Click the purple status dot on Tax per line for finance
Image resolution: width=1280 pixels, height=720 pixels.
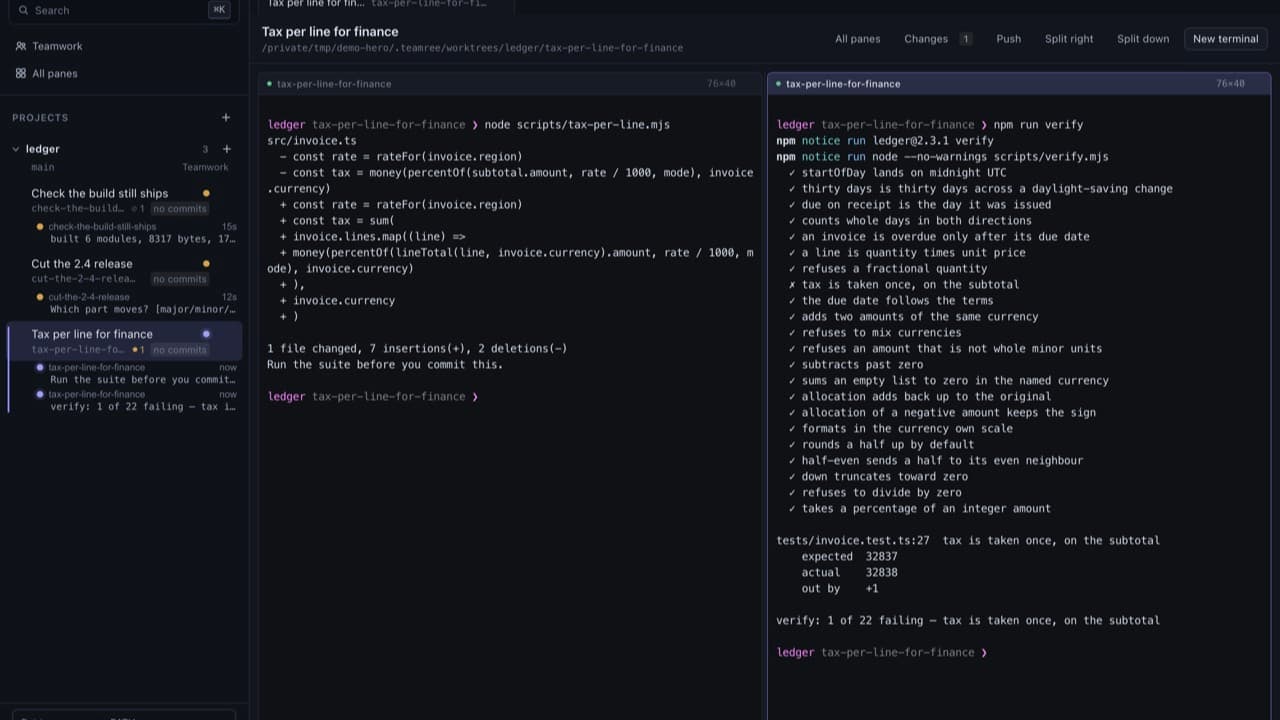coord(206,334)
